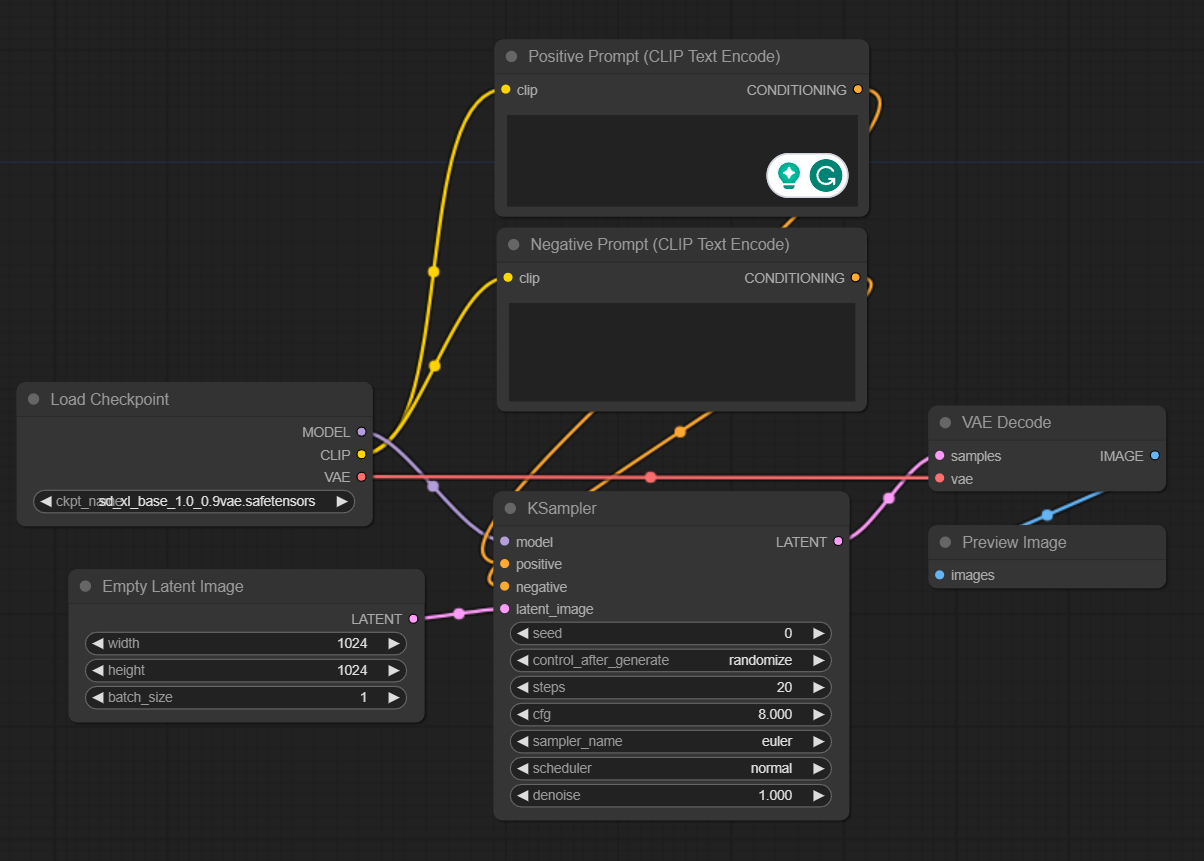Decrease the cfg value with the left arrow
1204x861 pixels.
(523, 714)
